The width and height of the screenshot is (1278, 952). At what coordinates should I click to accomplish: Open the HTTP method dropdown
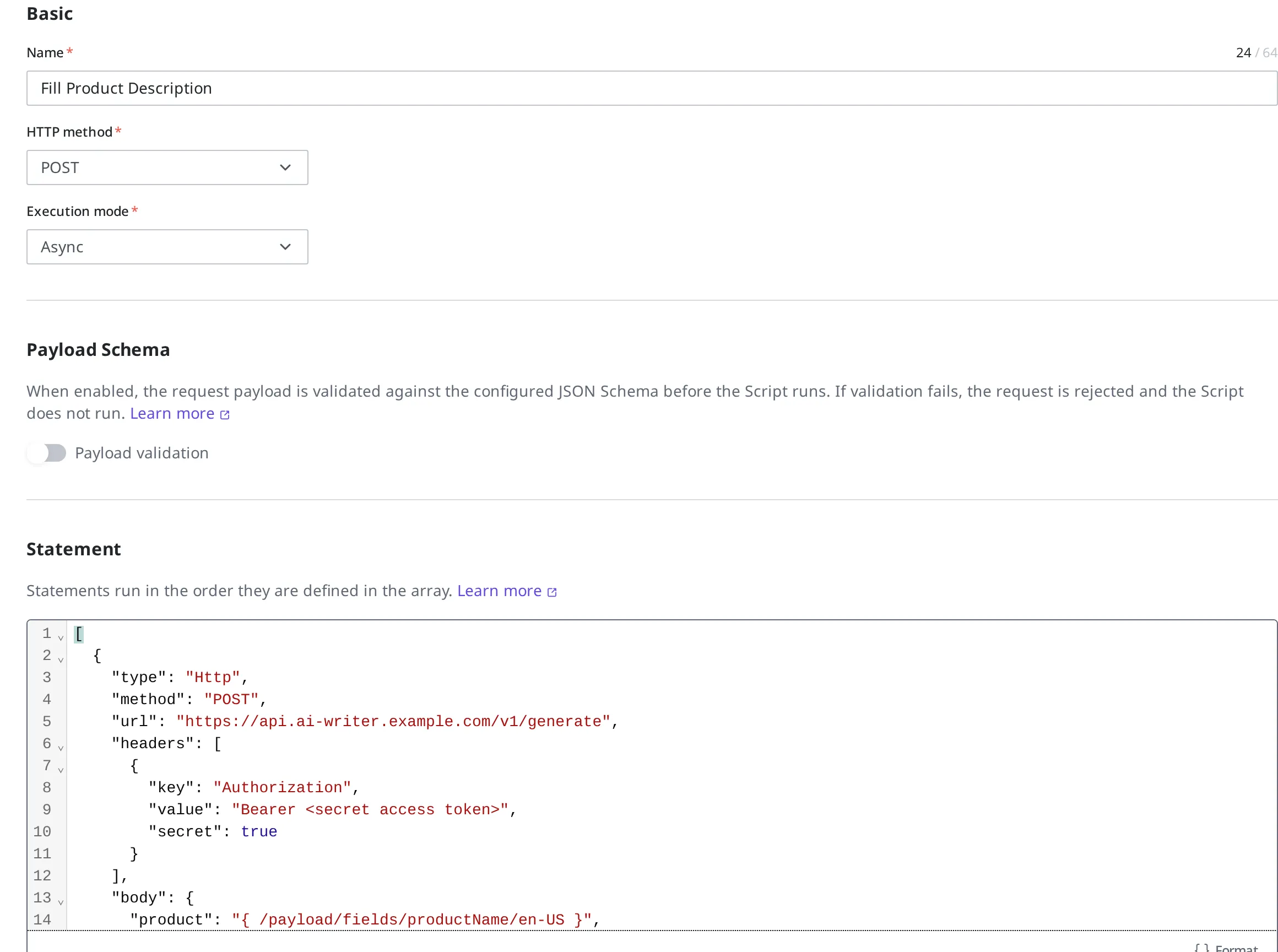pos(167,167)
